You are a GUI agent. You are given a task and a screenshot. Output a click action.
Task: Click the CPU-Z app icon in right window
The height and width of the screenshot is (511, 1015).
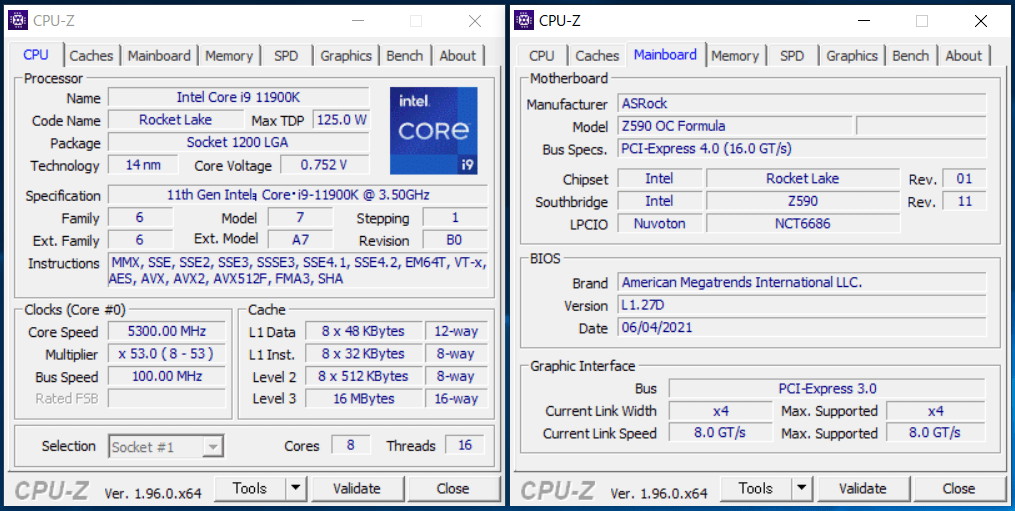click(524, 21)
